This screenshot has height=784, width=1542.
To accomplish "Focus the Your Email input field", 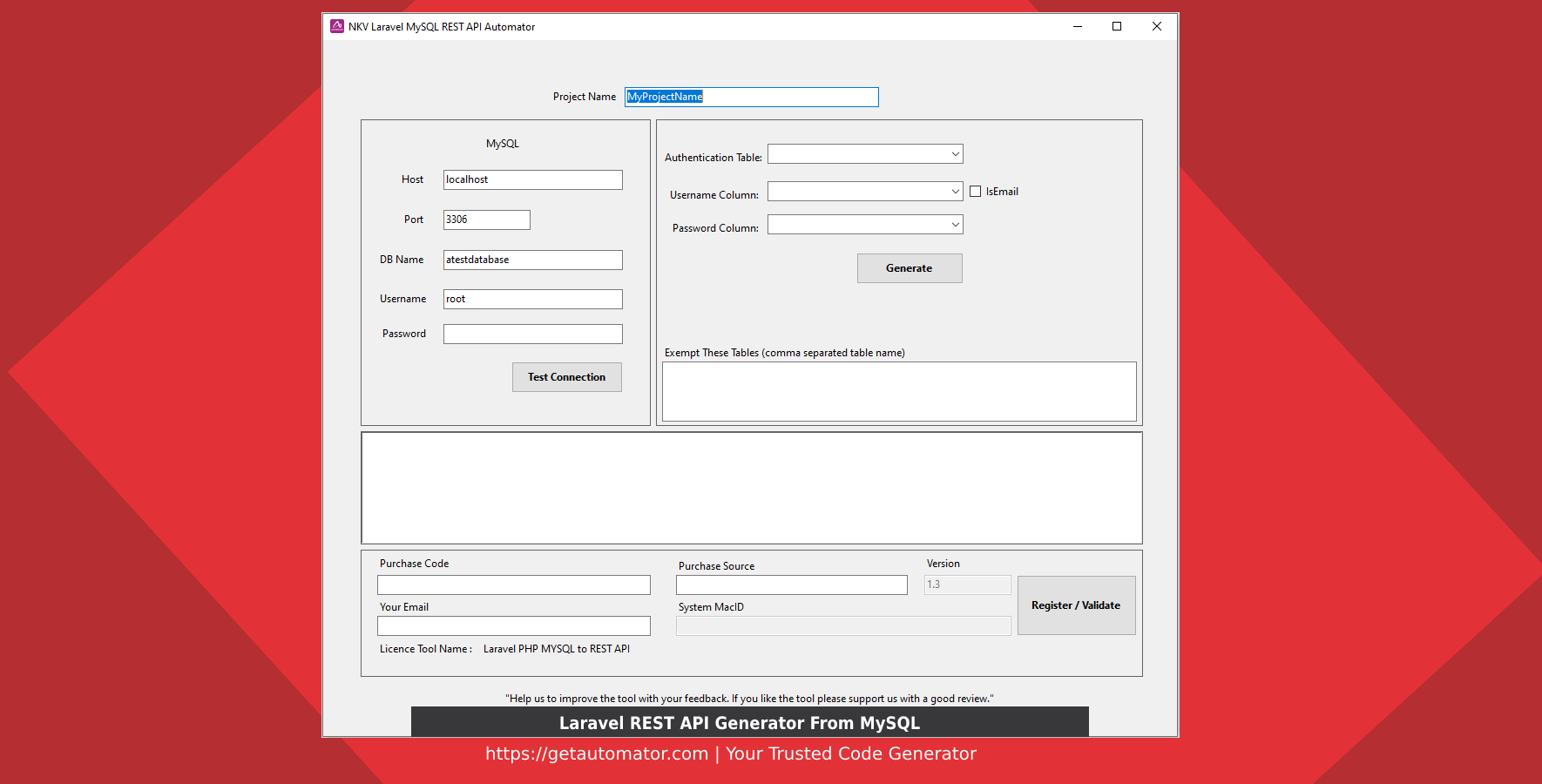I will (x=514, y=626).
